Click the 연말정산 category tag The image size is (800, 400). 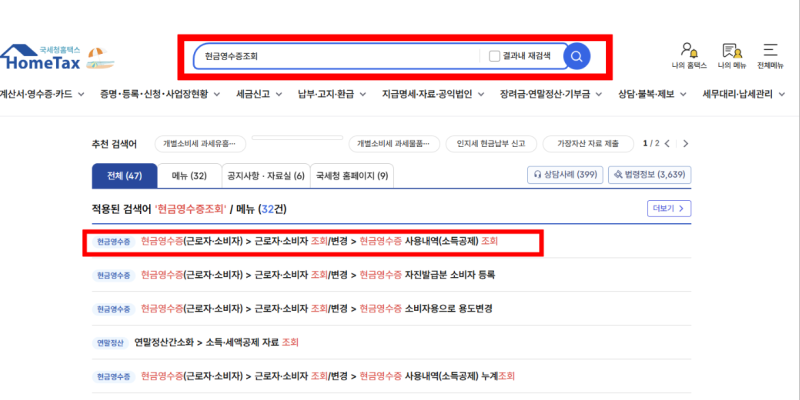click(111, 343)
